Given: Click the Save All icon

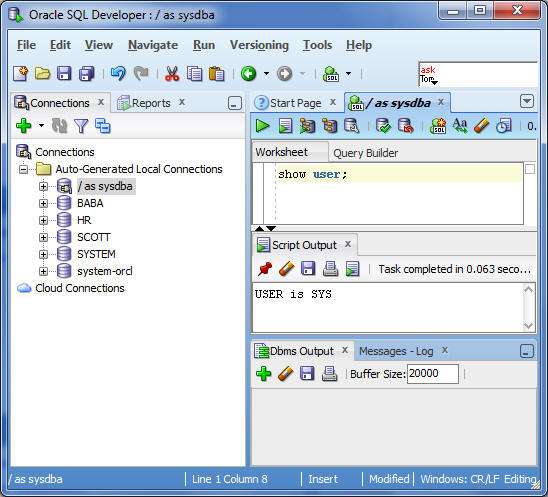Looking at the screenshot, I should pos(86,73).
